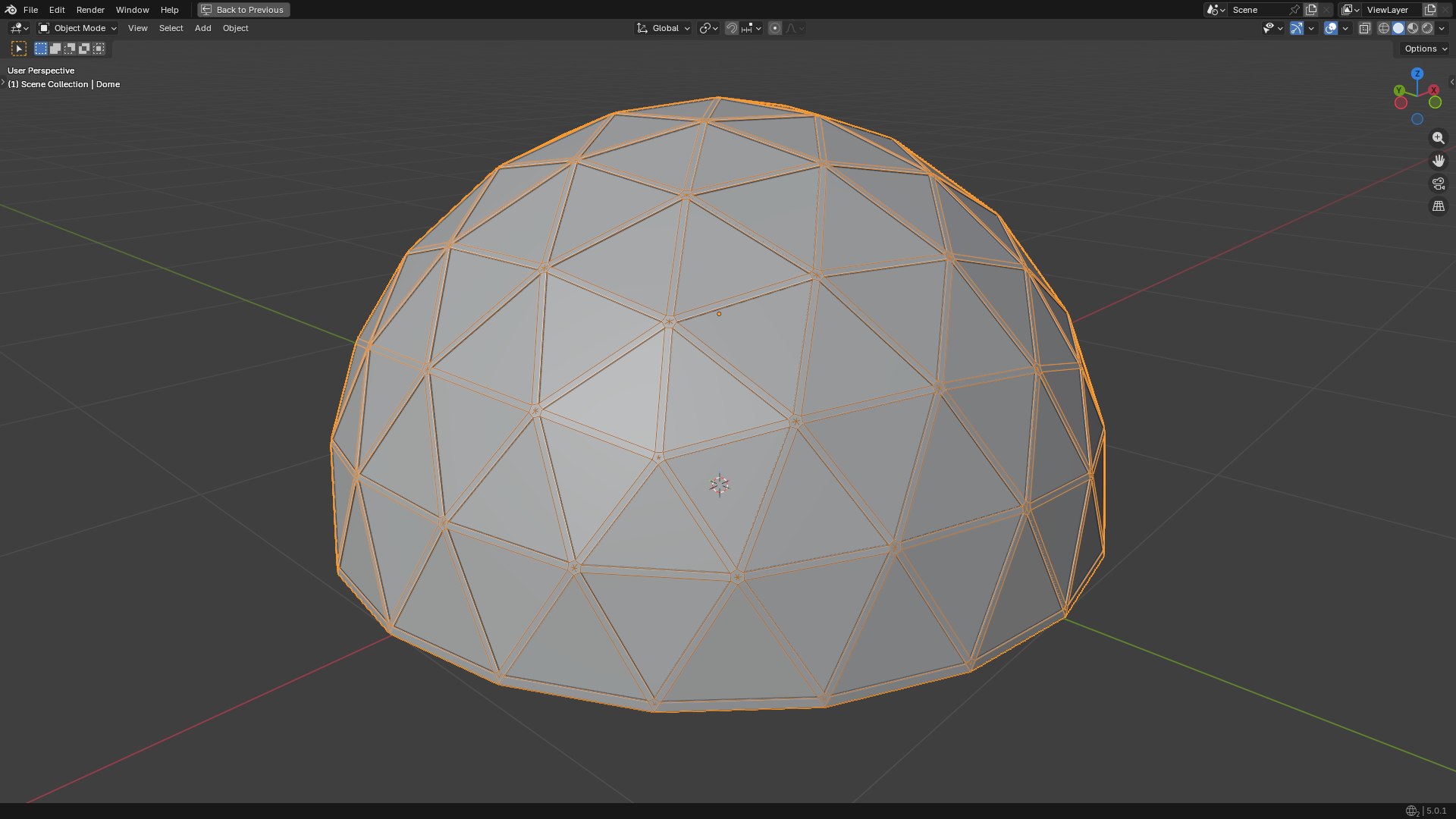The width and height of the screenshot is (1456, 819).
Task: Click the Dome object origin point
Action: [x=719, y=313]
